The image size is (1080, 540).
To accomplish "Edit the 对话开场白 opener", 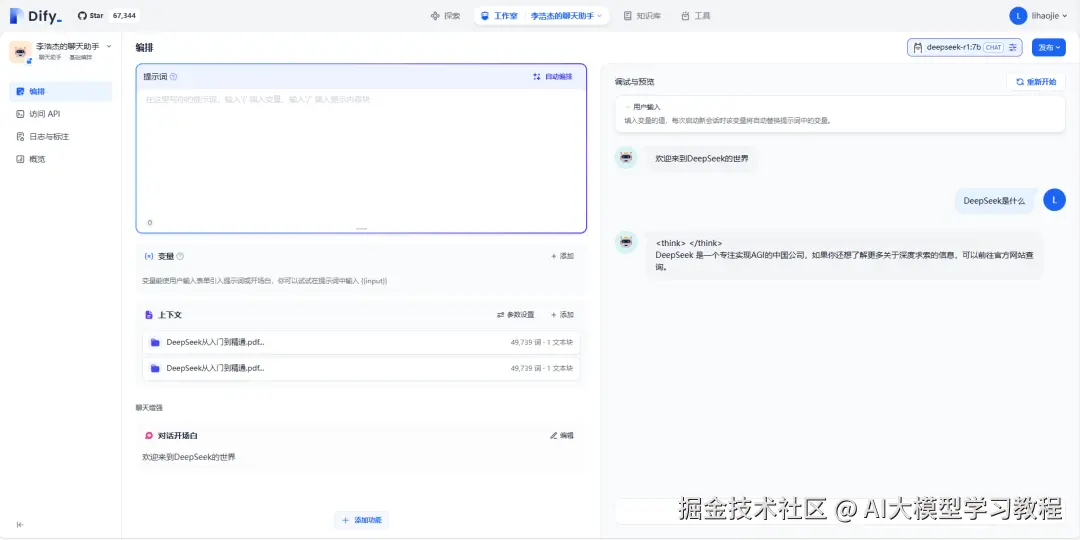I will coord(562,435).
